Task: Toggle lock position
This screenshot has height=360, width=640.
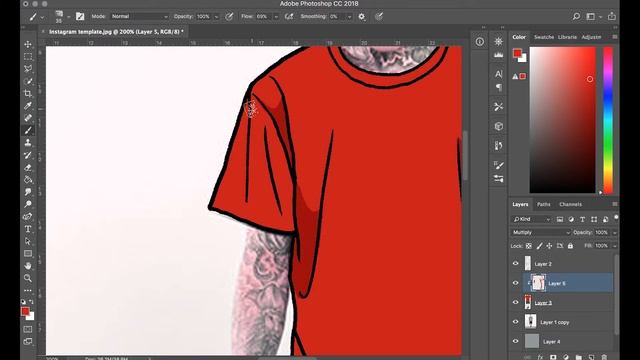Action: click(x=549, y=246)
